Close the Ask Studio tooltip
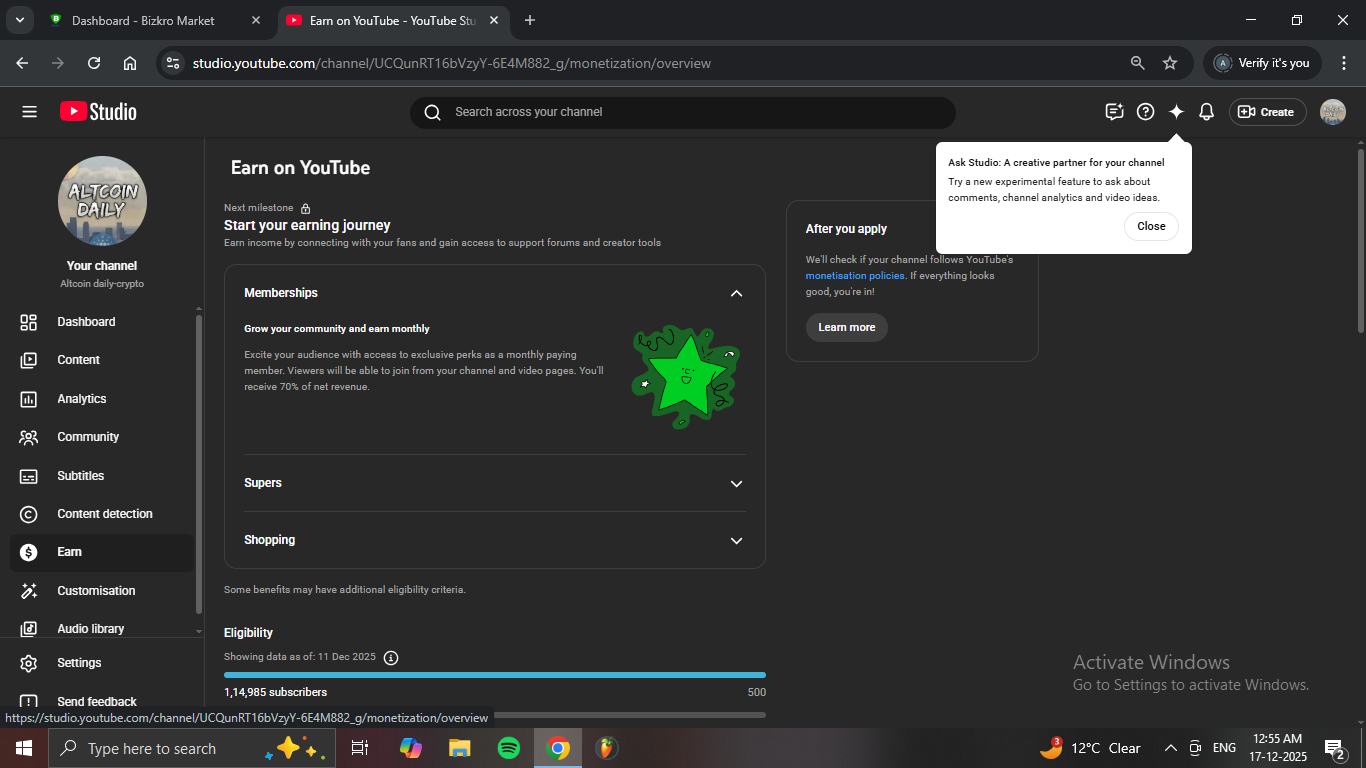 click(x=1150, y=226)
